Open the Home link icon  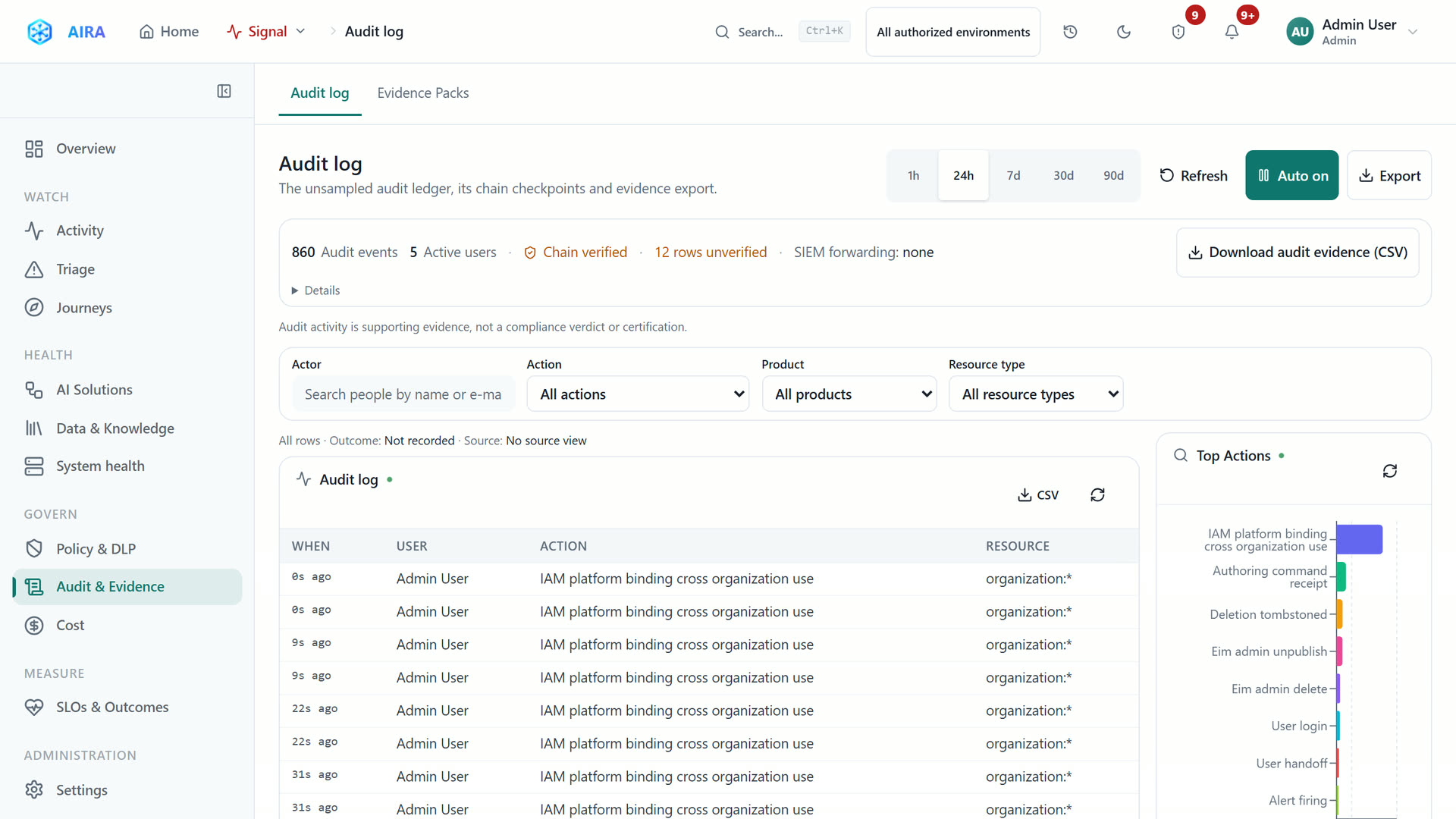[147, 32]
